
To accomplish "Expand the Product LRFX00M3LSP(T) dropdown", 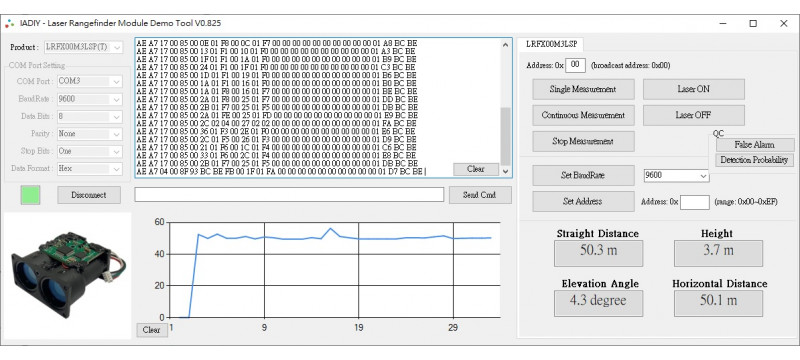I will (x=117, y=47).
